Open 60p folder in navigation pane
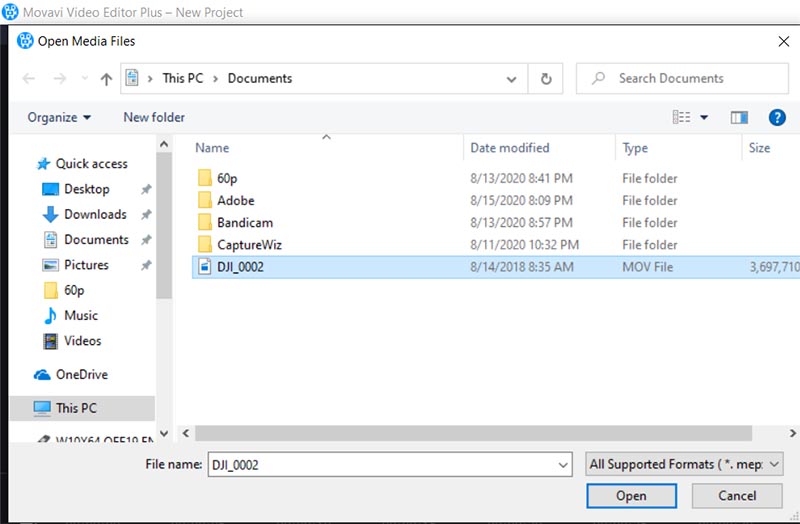800x524 pixels. [x=64, y=290]
